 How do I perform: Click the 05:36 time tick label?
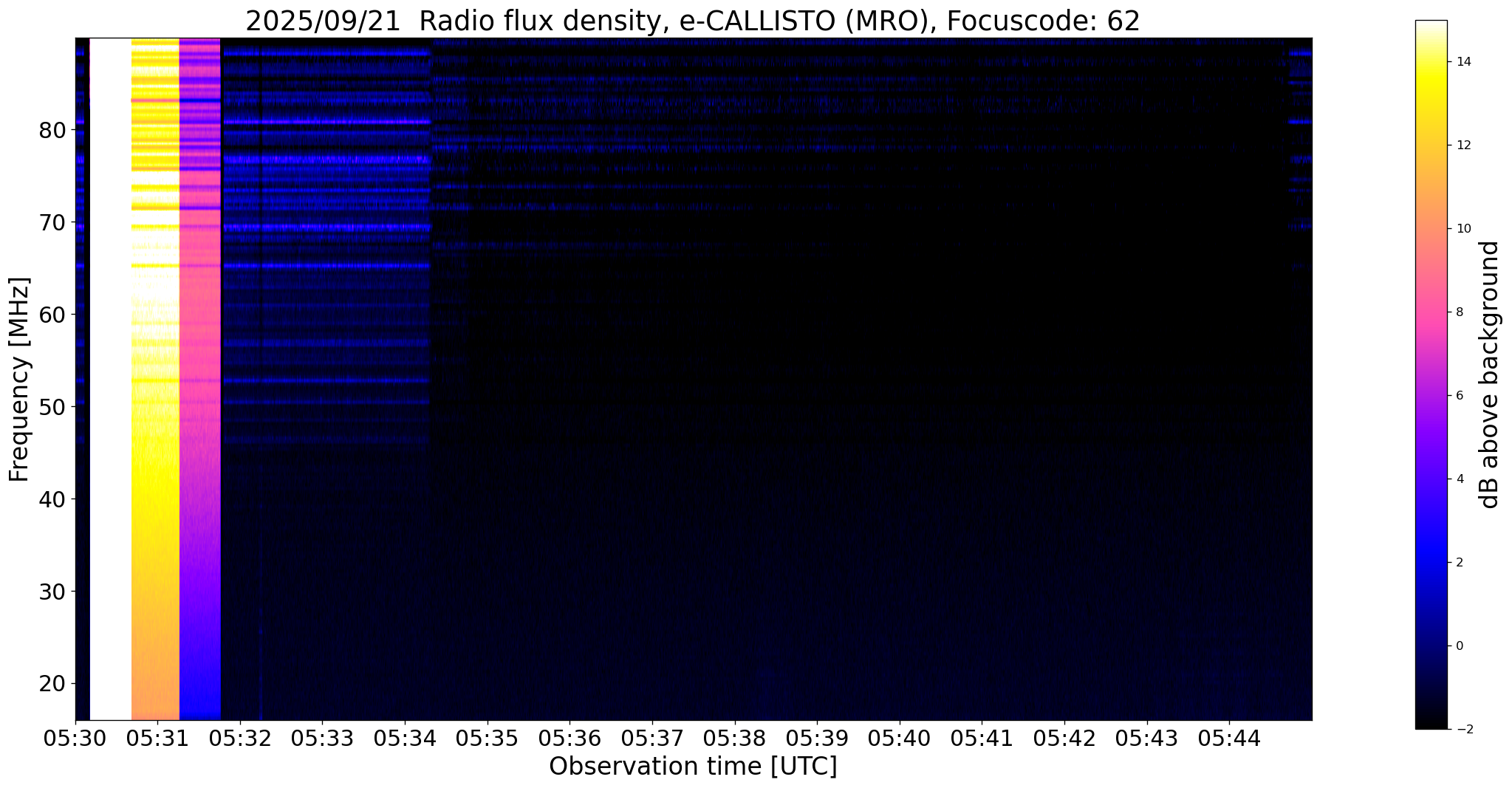(569, 738)
